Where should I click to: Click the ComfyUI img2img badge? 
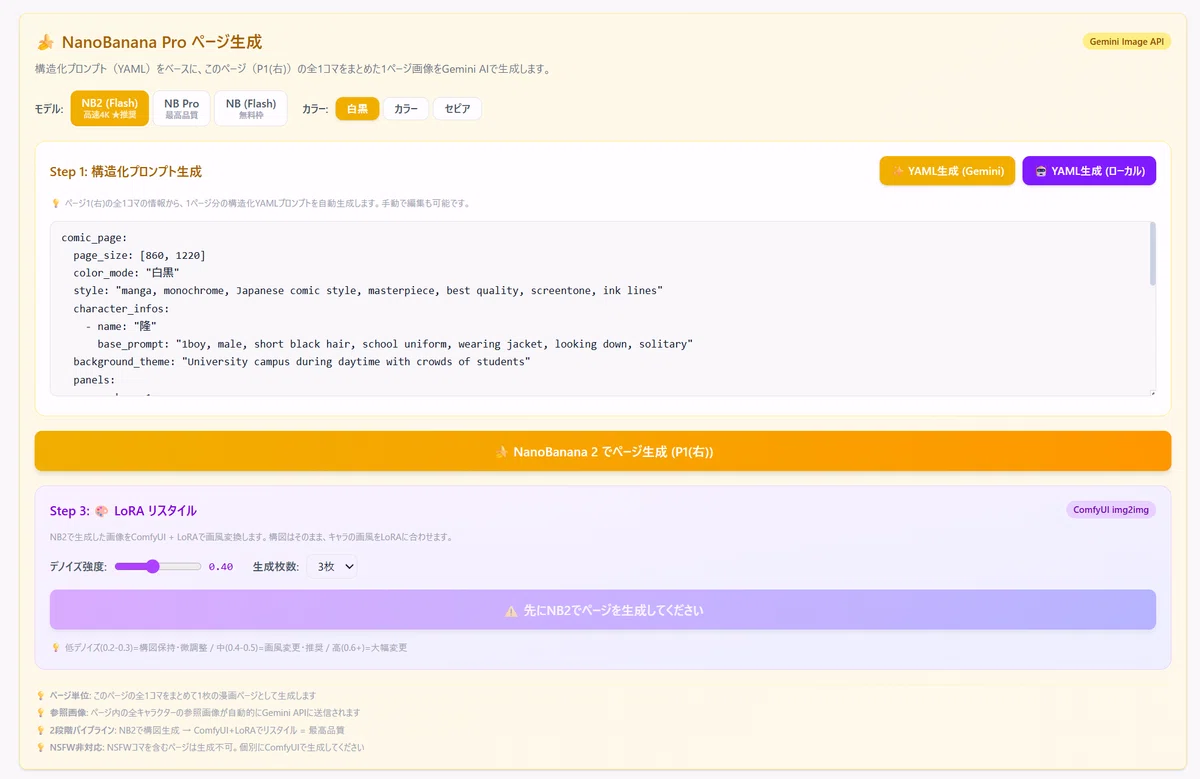pos(1111,510)
